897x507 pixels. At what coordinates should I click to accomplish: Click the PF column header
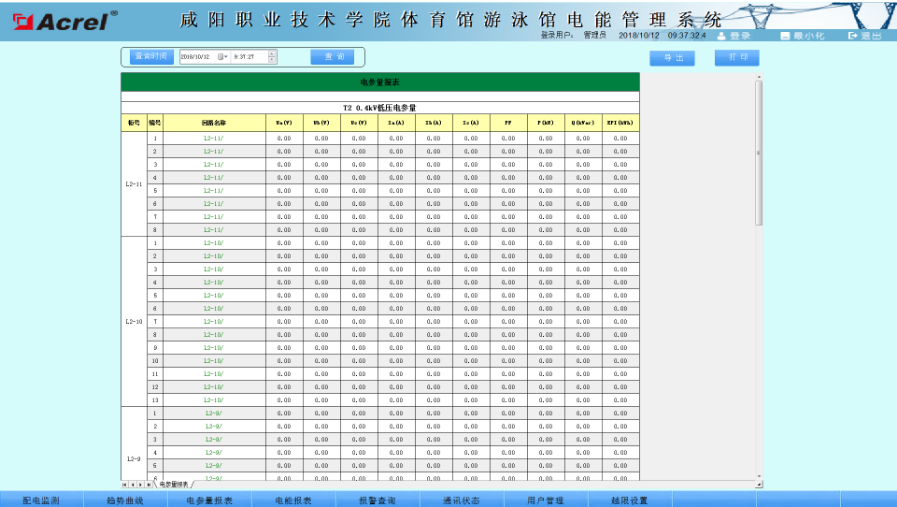click(x=509, y=123)
